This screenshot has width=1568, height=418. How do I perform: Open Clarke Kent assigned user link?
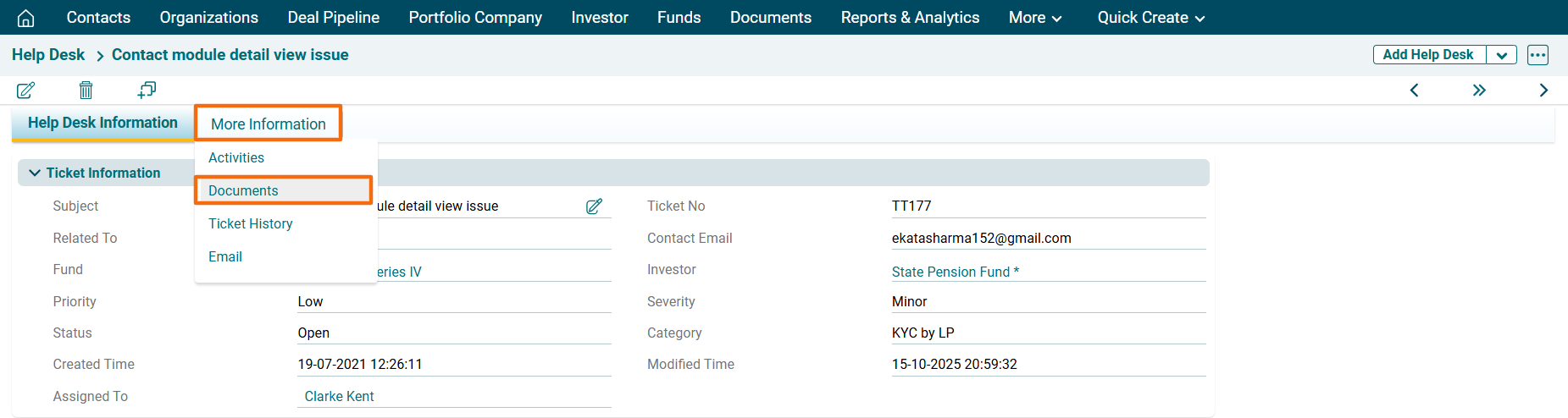tap(339, 396)
